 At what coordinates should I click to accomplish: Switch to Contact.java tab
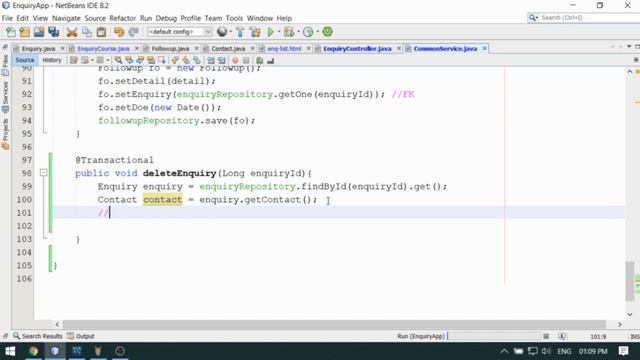pos(228,49)
